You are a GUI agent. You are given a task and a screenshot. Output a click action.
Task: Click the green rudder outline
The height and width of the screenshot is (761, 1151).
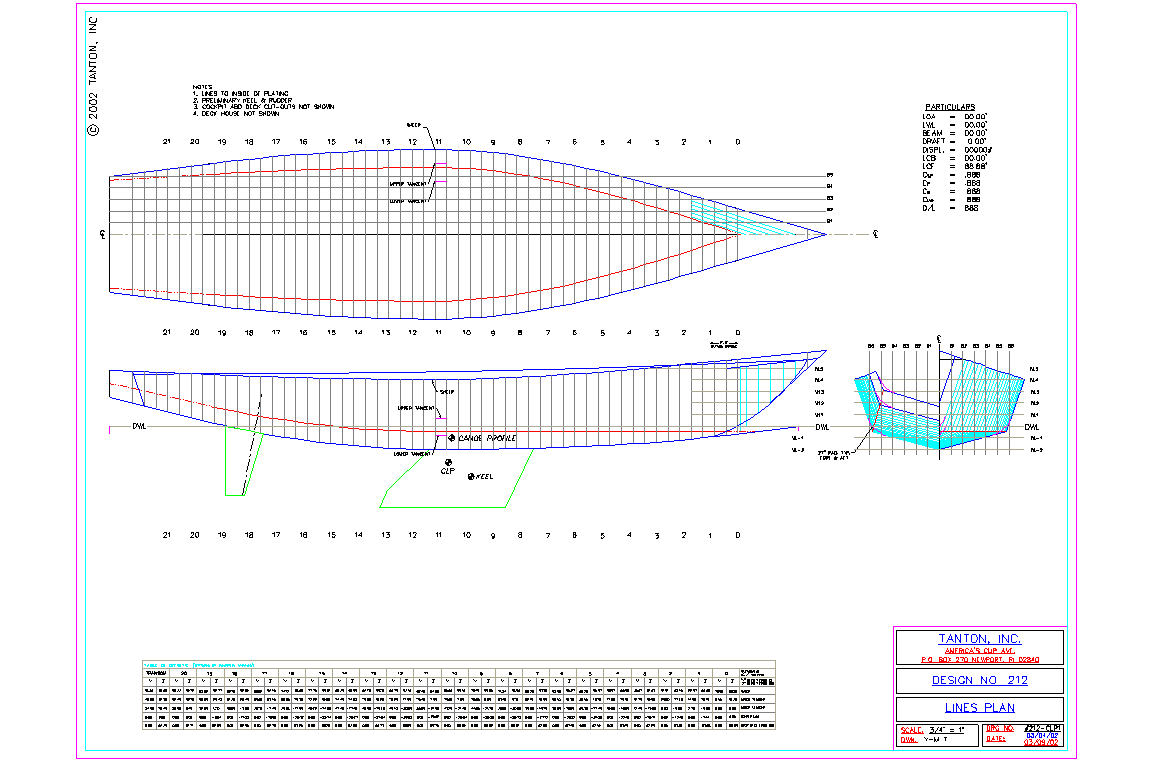[x=244, y=461]
